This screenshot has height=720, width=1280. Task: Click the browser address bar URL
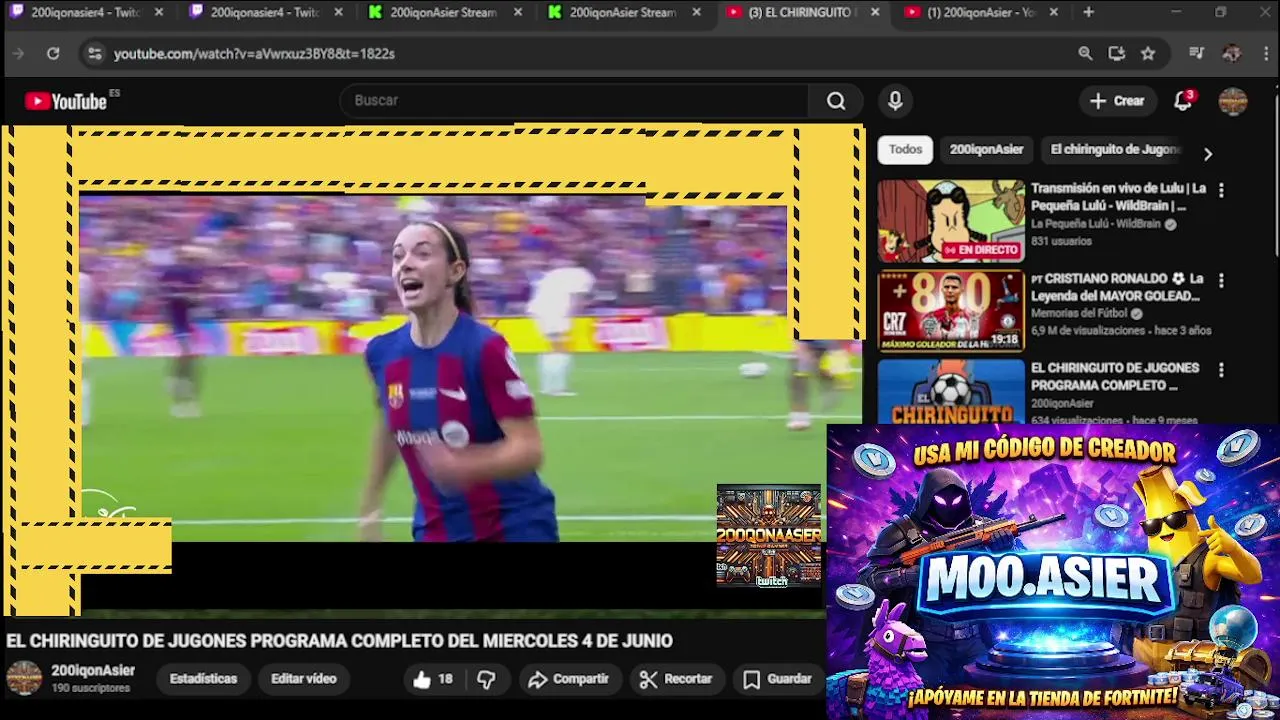pyautogui.click(x=254, y=54)
